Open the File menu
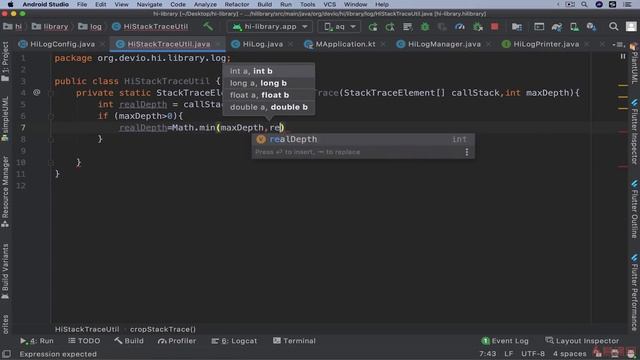This screenshot has width=640, height=360. (82, 4)
